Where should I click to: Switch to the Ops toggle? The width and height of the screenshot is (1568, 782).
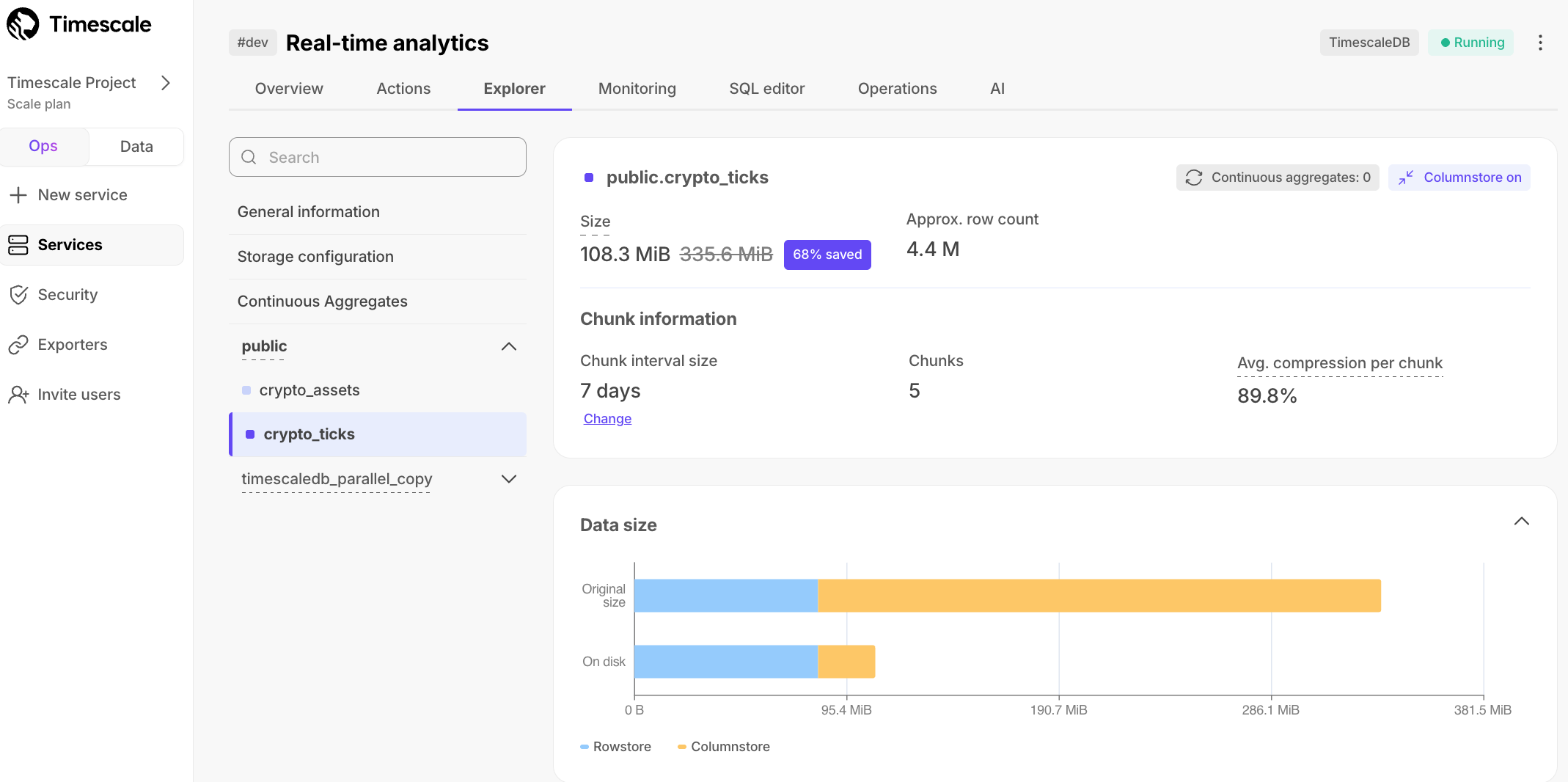(x=44, y=146)
